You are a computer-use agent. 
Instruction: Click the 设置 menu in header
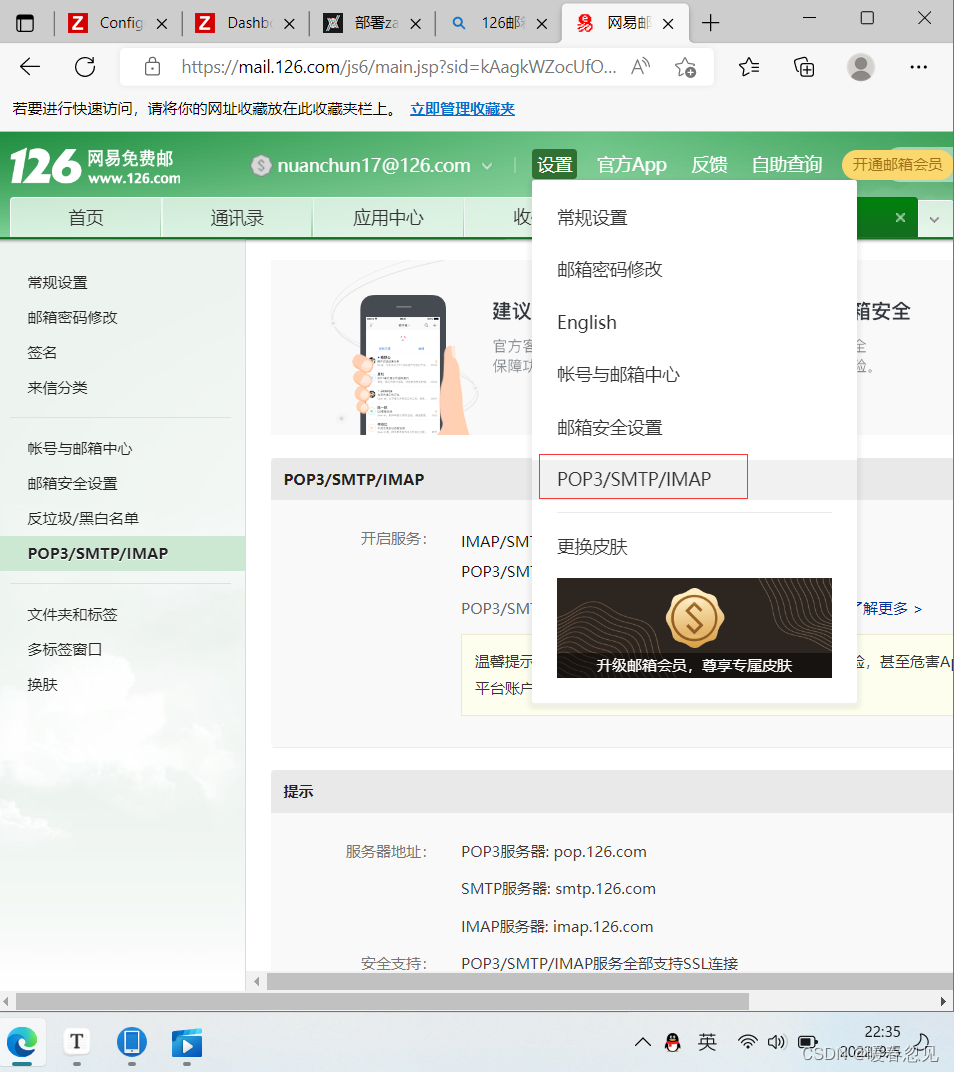(x=555, y=165)
